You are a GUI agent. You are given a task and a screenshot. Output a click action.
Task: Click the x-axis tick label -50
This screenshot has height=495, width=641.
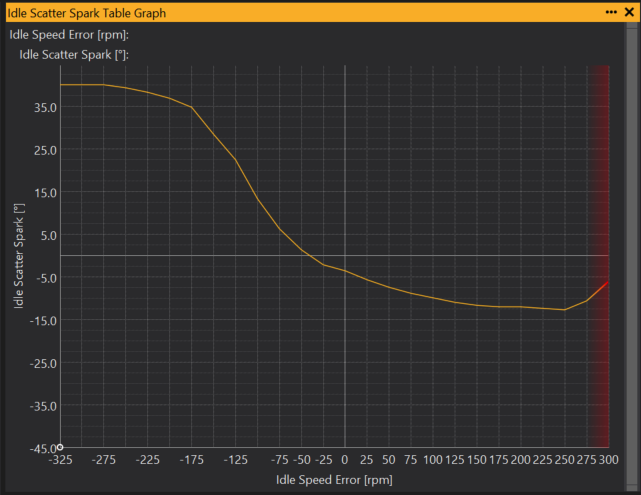[x=302, y=460]
